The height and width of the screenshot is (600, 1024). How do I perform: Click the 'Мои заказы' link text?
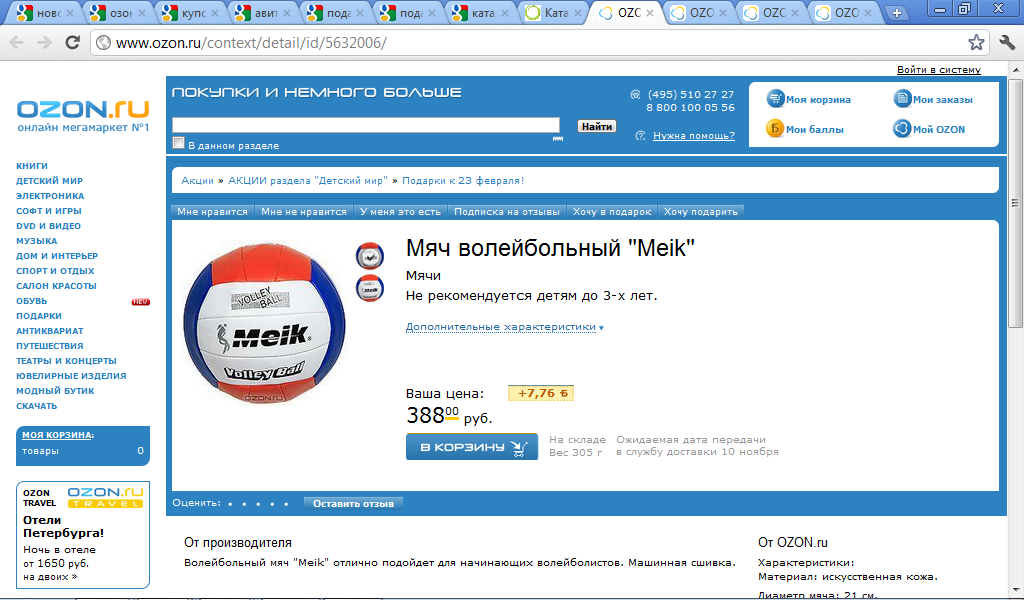[x=942, y=99]
